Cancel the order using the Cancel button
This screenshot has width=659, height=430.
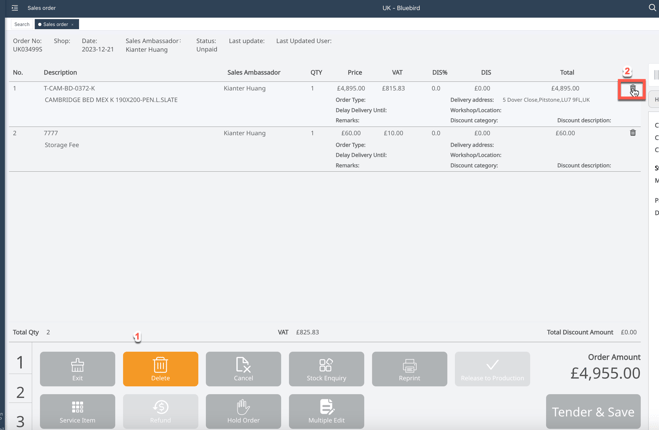click(x=243, y=369)
